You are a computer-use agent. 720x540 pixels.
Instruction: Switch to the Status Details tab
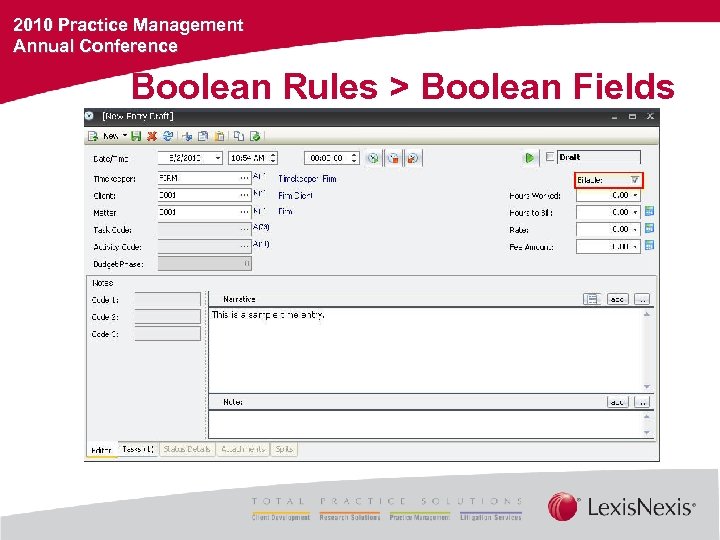[x=187, y=449]
